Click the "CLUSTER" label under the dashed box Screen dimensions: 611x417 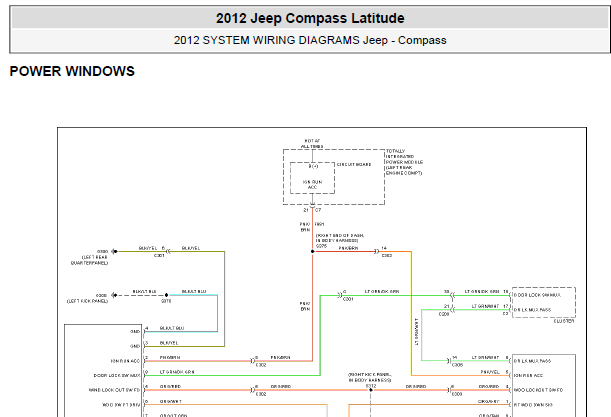tap(564, 321)
